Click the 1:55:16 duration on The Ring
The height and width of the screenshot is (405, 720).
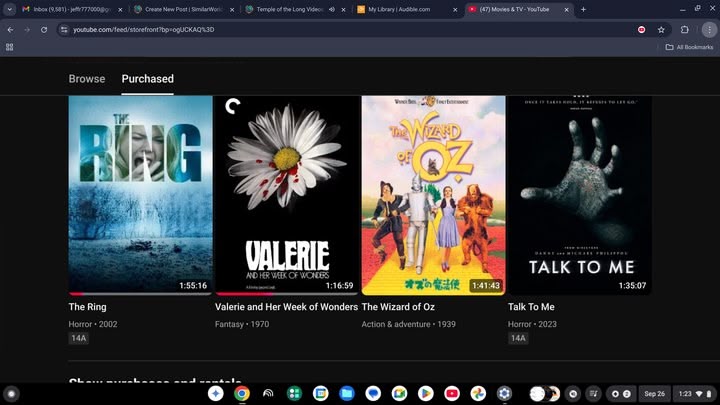193,286
